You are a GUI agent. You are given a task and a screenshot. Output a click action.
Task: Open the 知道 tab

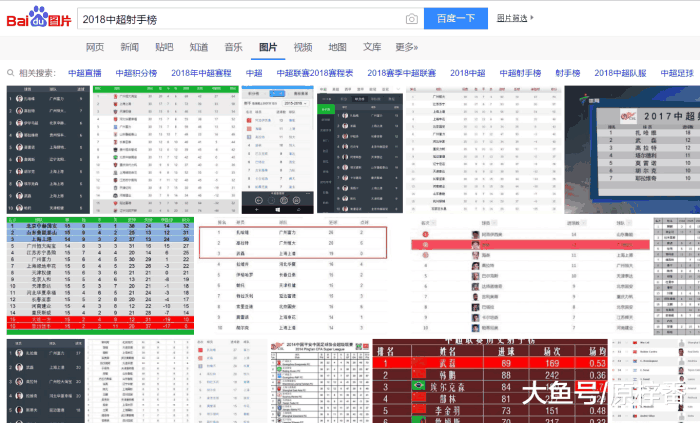(x=199, y=47)
